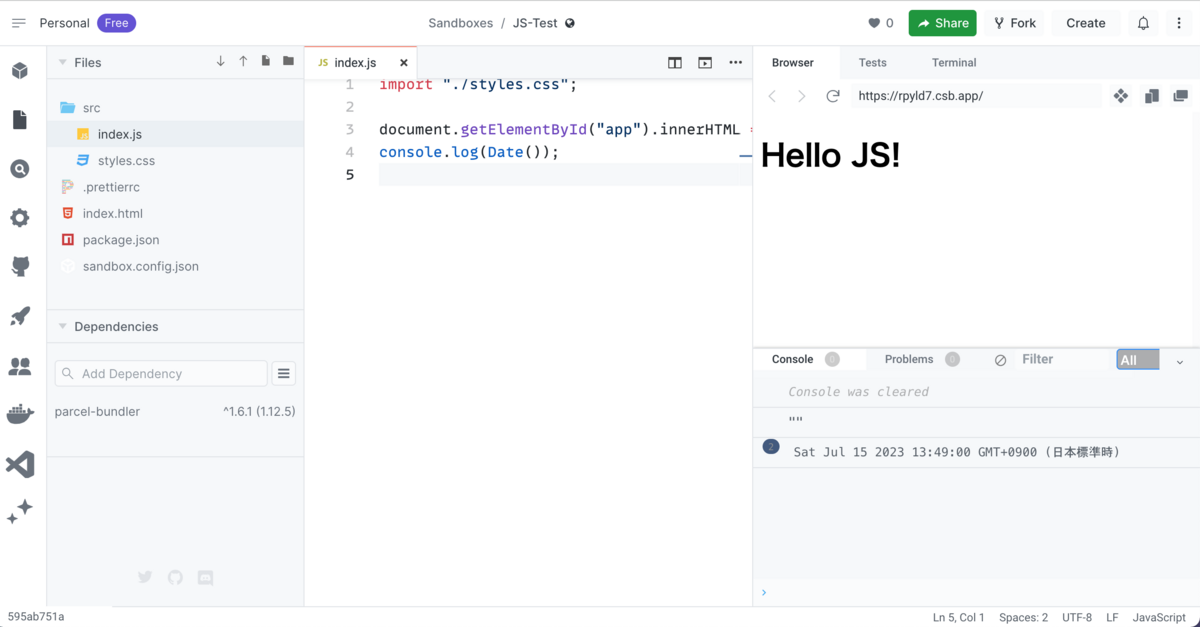This screenshot has height=627, width=1200.
Task: Open the sandbox in VS Code
Action: point(20,462)
